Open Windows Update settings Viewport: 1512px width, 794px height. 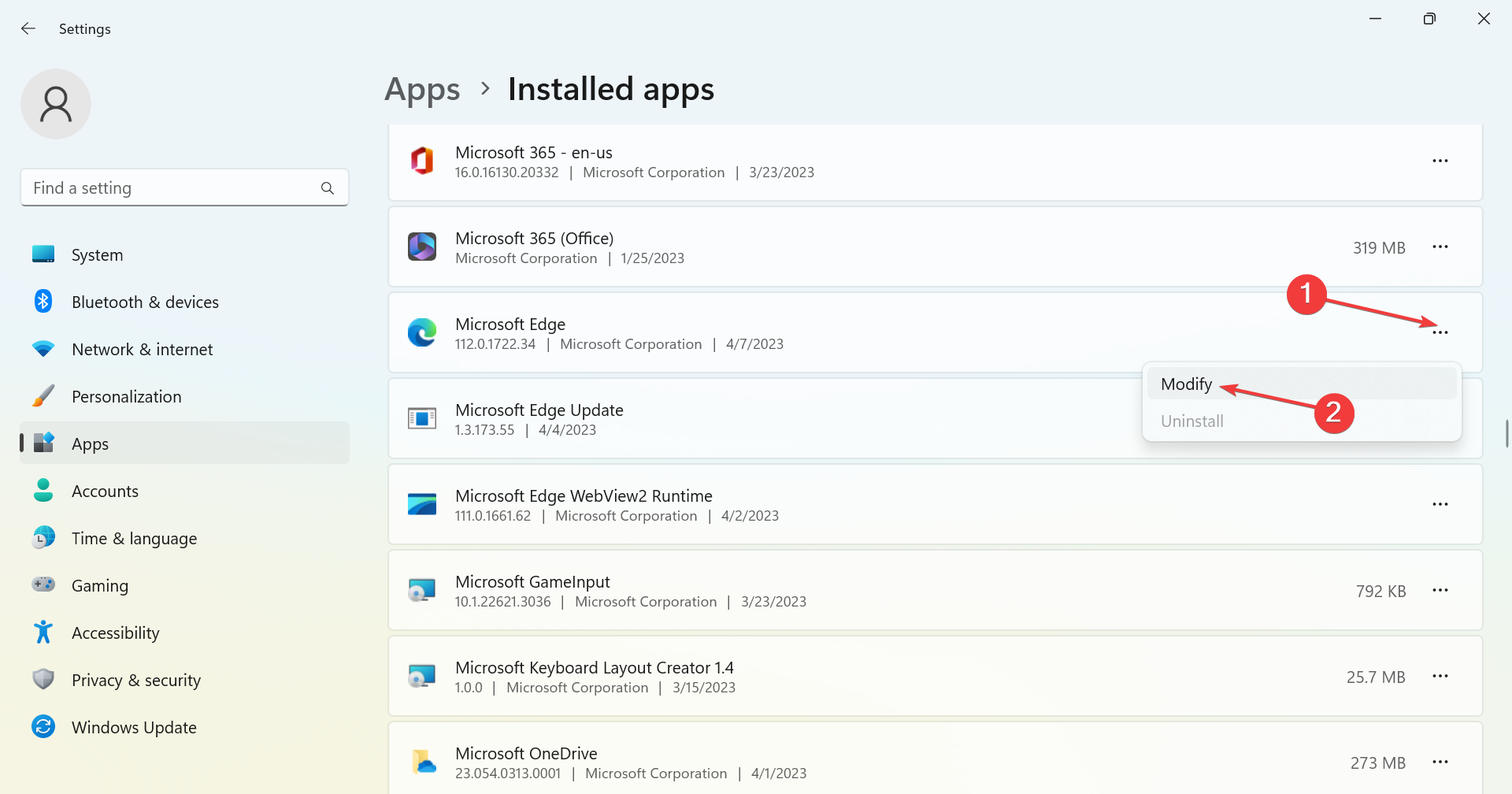coord(184,727)
